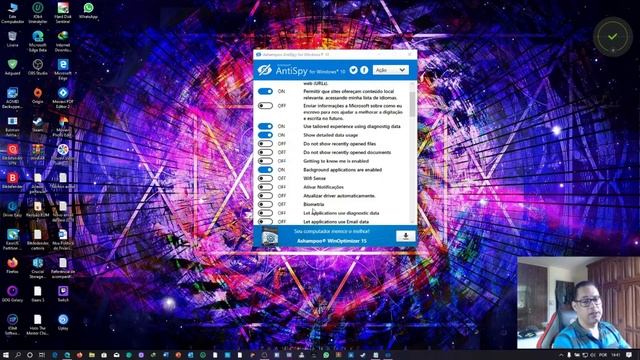640x360 pixels.
Task: Open the Ashampoo WinOptimizer 15 link
Action: [331, 241]
